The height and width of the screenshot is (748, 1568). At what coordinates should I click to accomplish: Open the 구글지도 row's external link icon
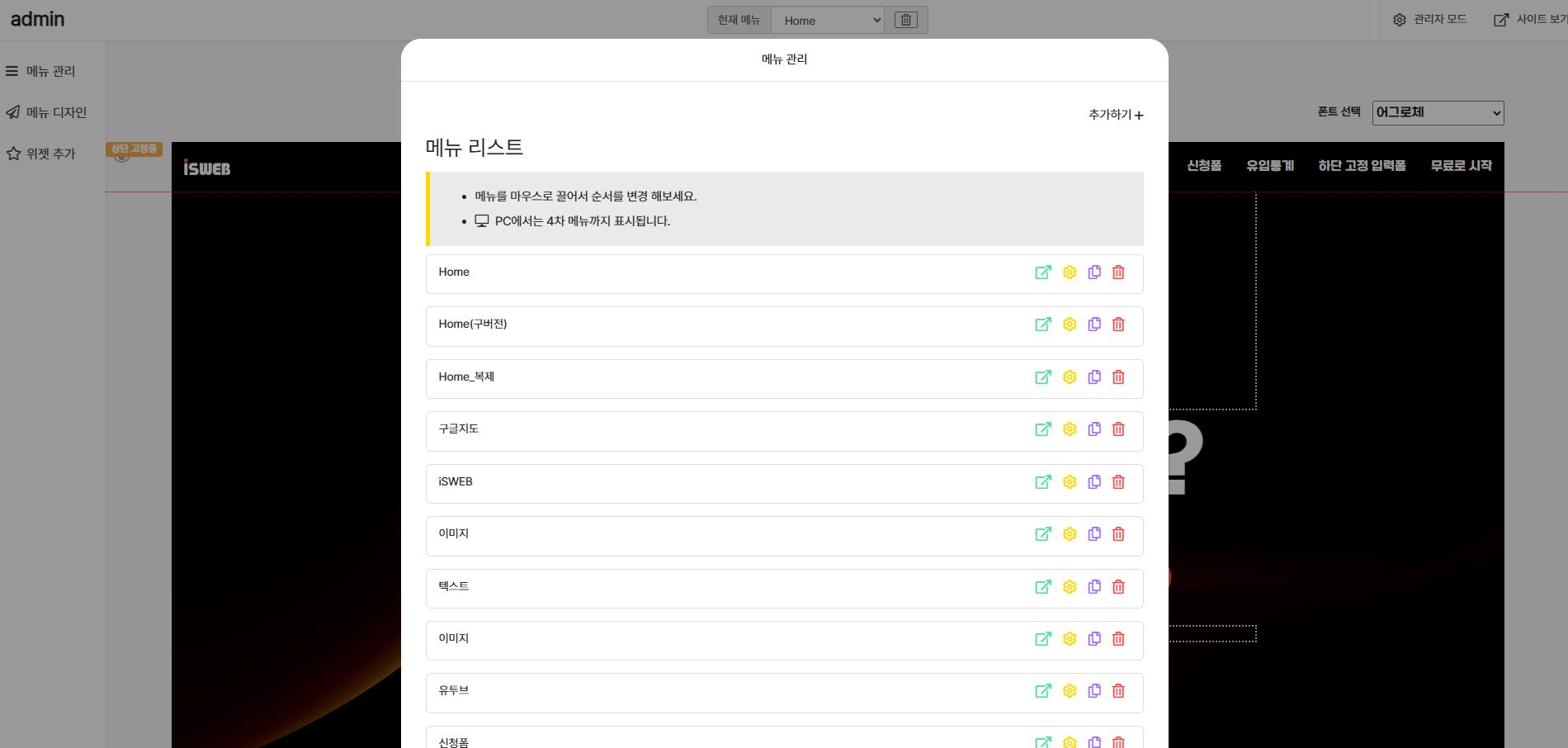click(x=1043, y=429)
